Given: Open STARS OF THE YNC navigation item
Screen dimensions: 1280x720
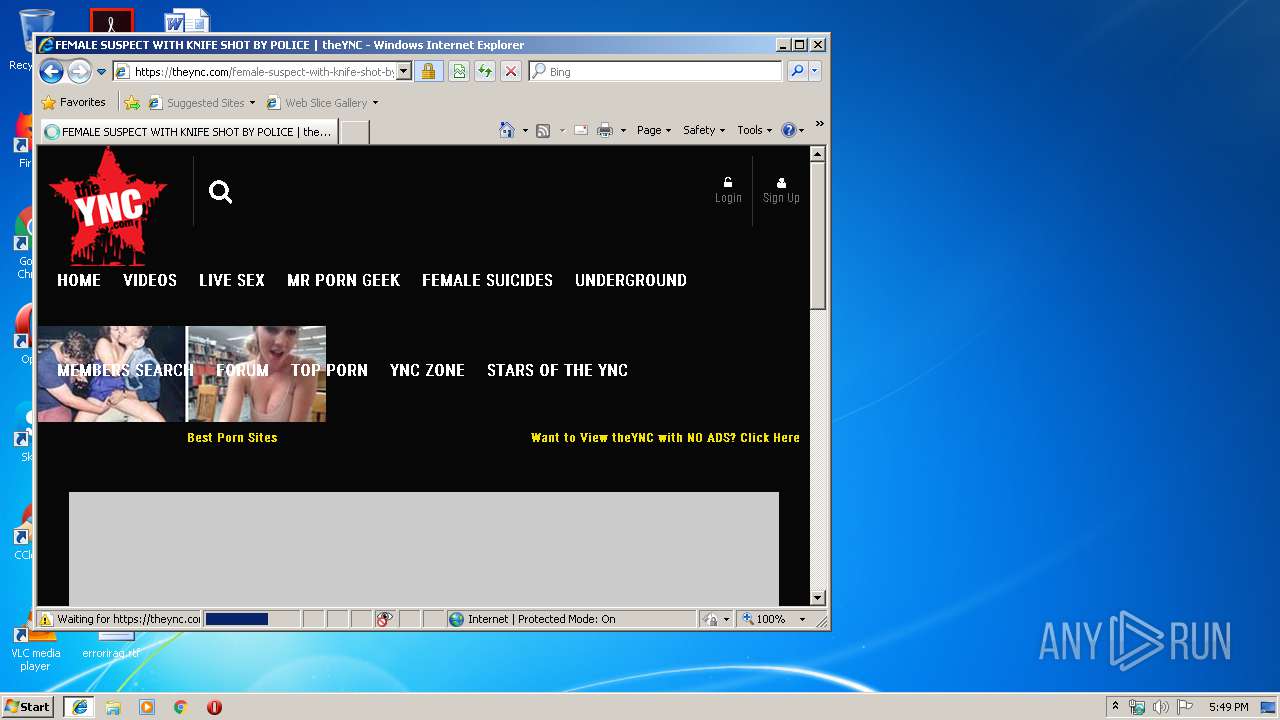Looking at the screenshot, I should tap(557, 370).
